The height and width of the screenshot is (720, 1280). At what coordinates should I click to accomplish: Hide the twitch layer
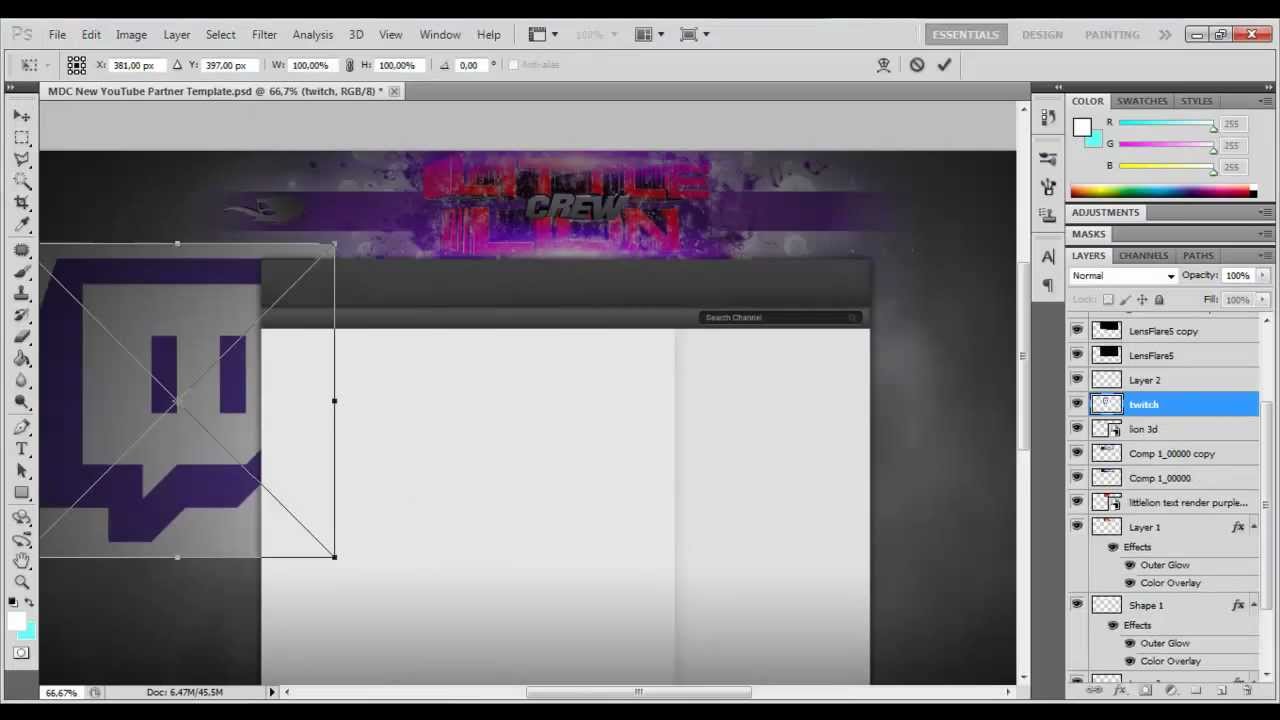pos(1077,404)
